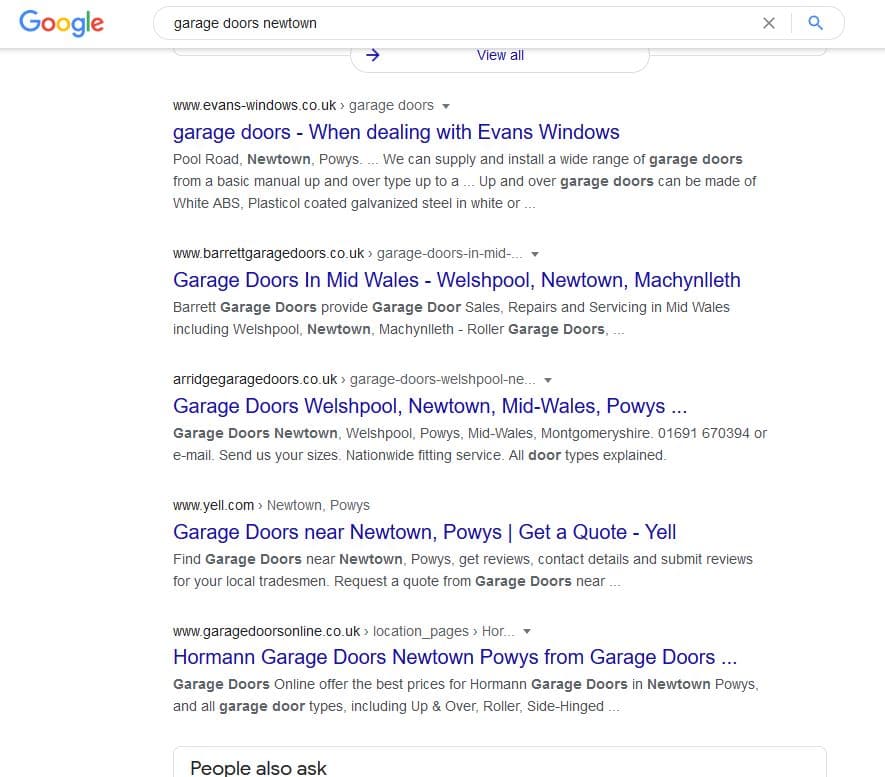
Task: Click into the search text field
Action: (450, 23)
